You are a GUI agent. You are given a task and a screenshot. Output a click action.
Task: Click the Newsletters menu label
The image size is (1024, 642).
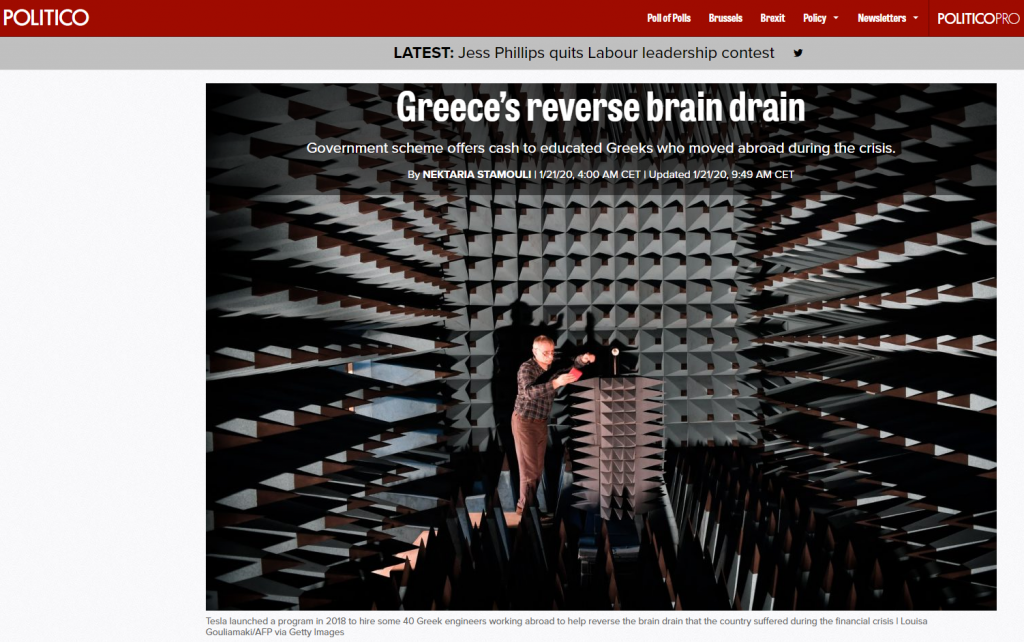pos(881,18)
